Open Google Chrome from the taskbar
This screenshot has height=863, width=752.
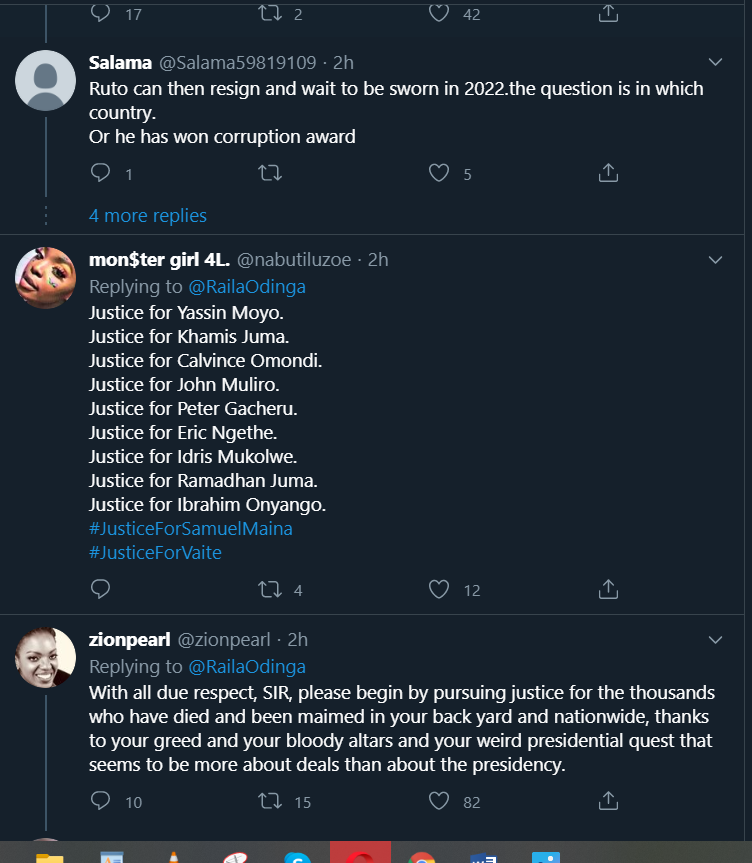[422, 857]
